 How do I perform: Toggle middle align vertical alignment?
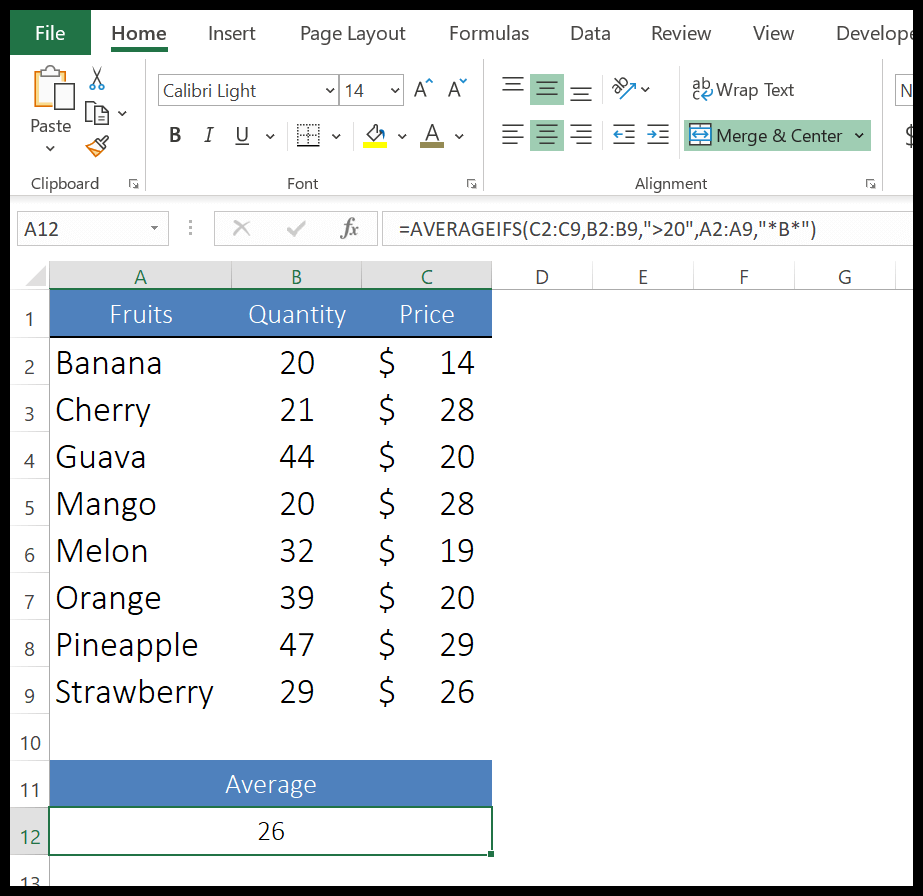click(546, 89)
